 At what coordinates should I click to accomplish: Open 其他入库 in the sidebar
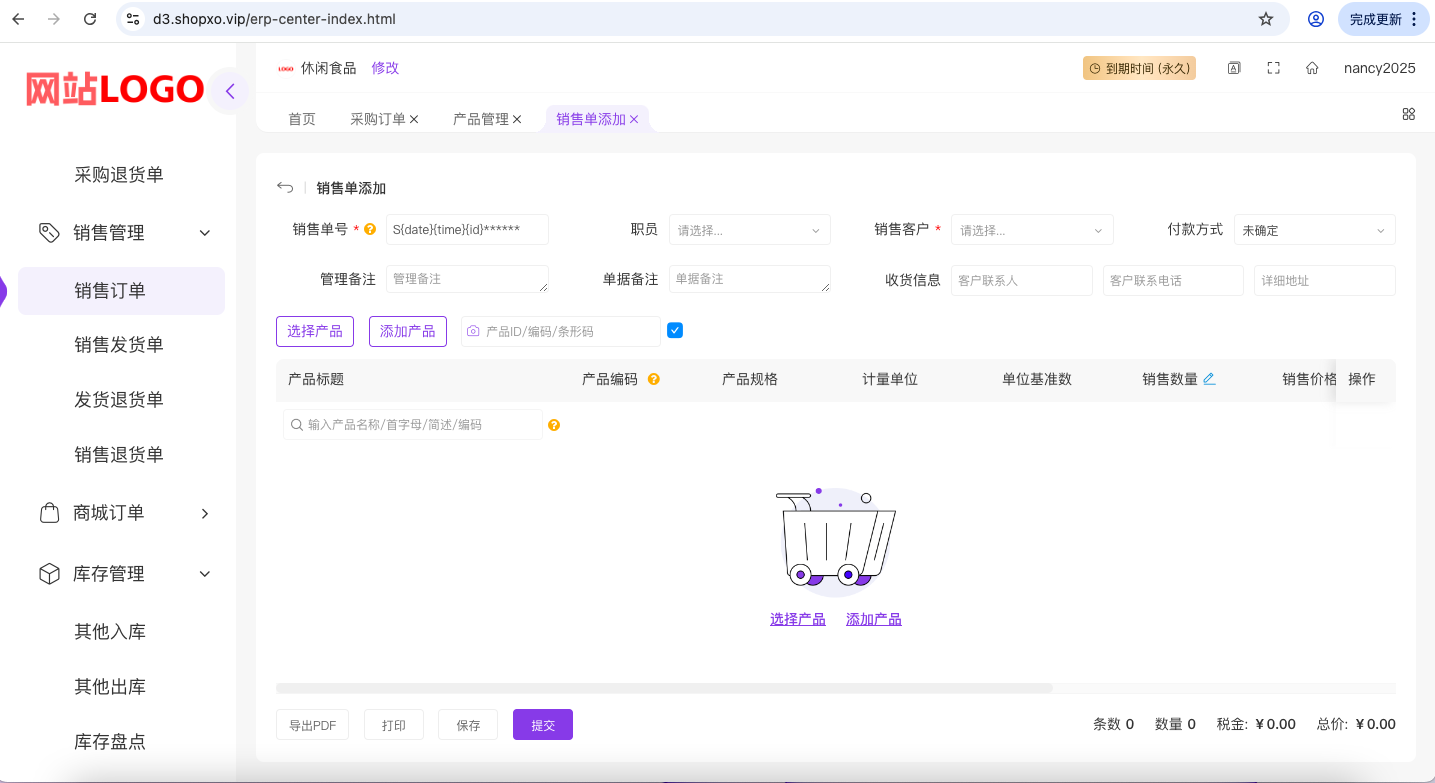pos(110,632)
